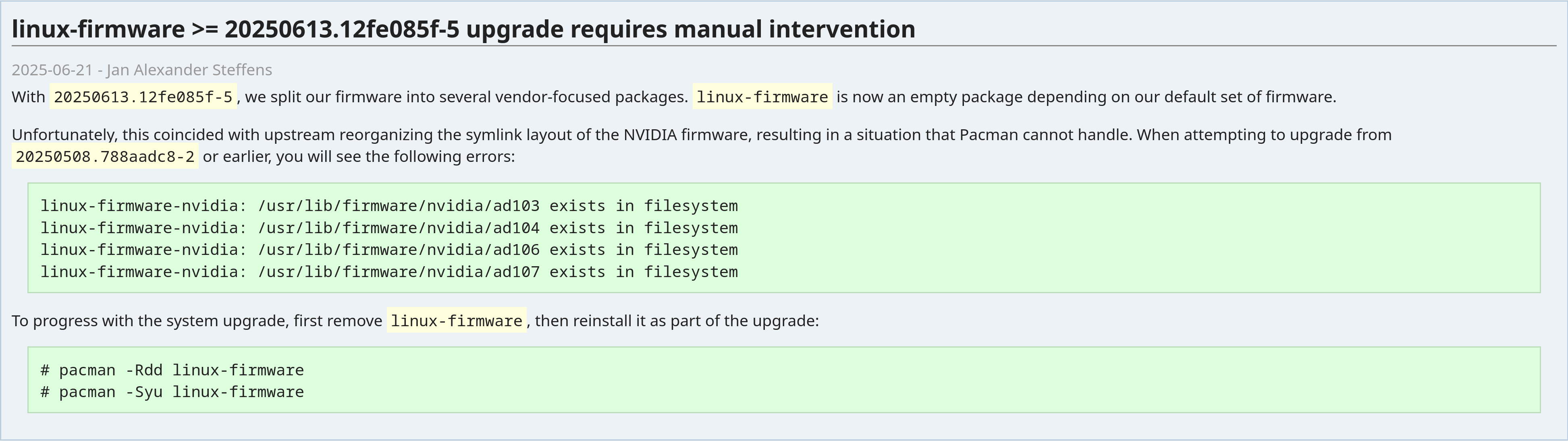1568x441 pixels.
Task: Click the article title about linux-firmware upgrade
Action: [x=463, y=29]
